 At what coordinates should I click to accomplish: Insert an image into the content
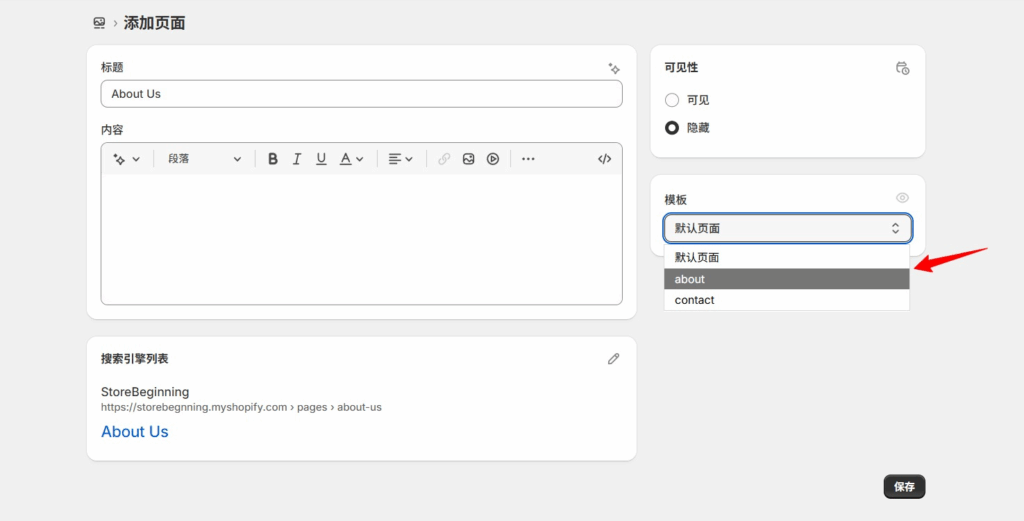(x=468, y=159)
